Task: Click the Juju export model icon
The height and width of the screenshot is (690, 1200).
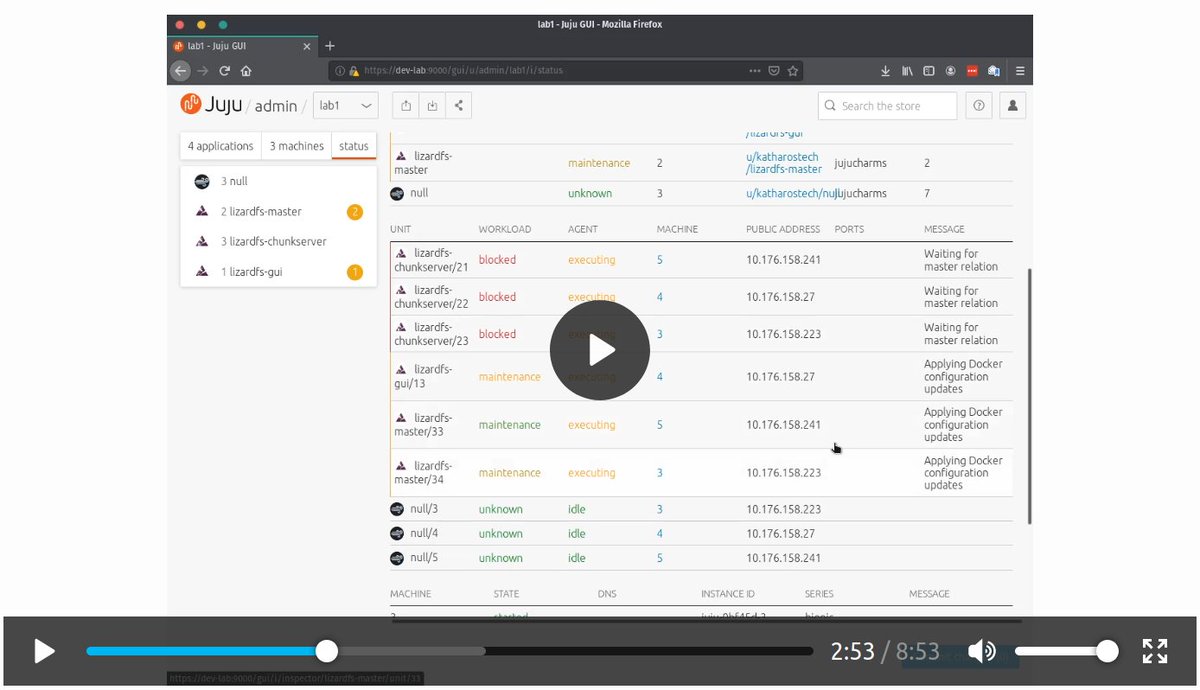Action: coord(406,105)
